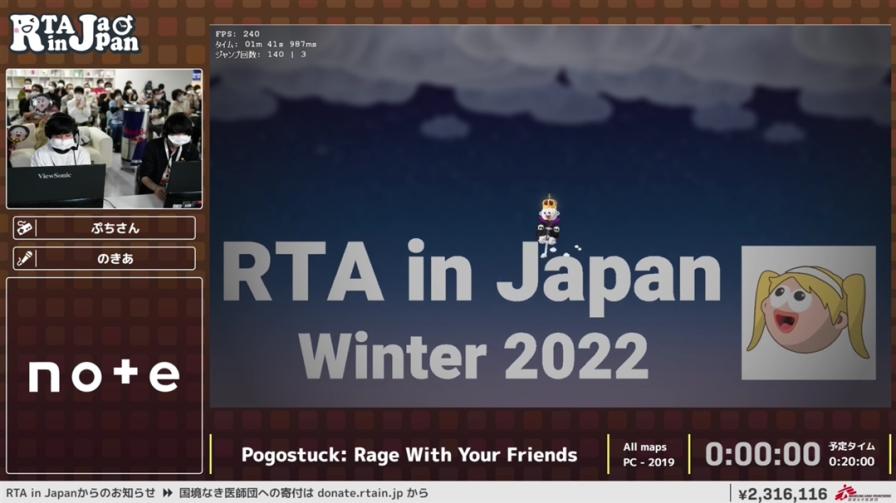Screen dimensions: 896x503
Task: Click the crowned pogo character
Action: point(549,225)
